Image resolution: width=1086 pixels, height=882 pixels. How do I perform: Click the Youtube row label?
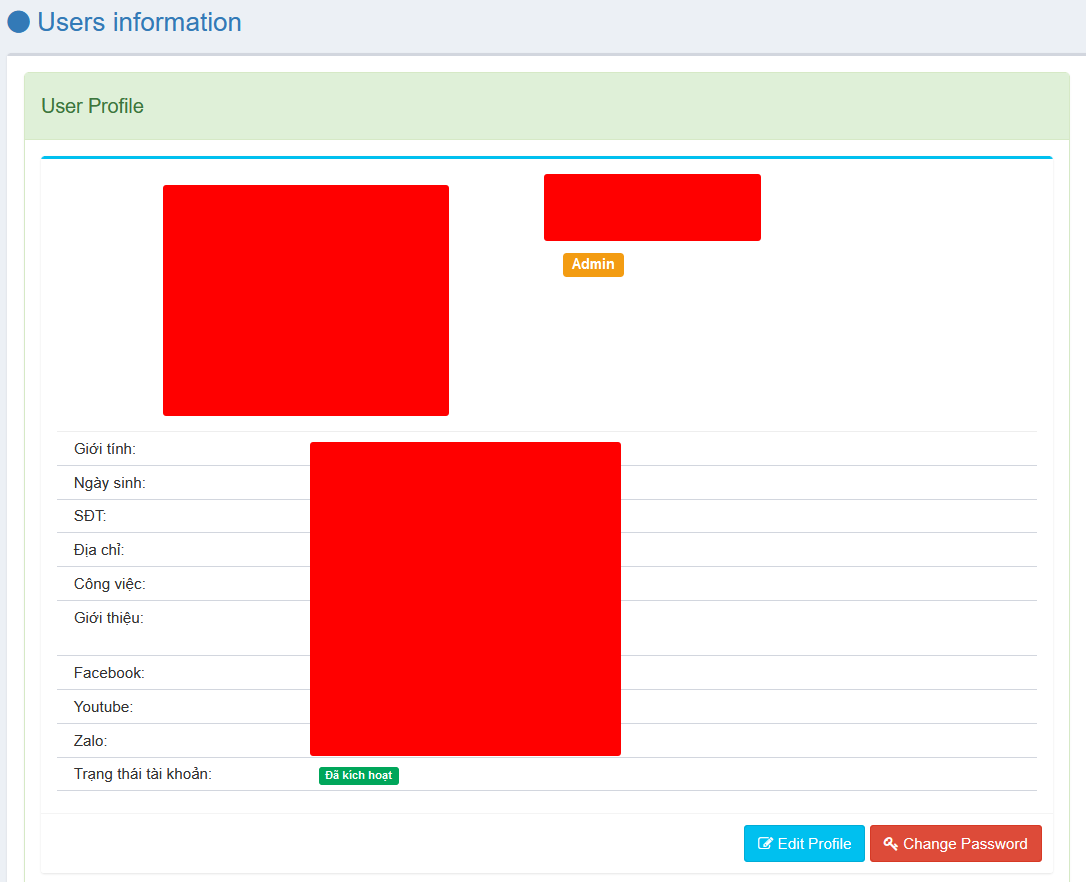[100, 706]
